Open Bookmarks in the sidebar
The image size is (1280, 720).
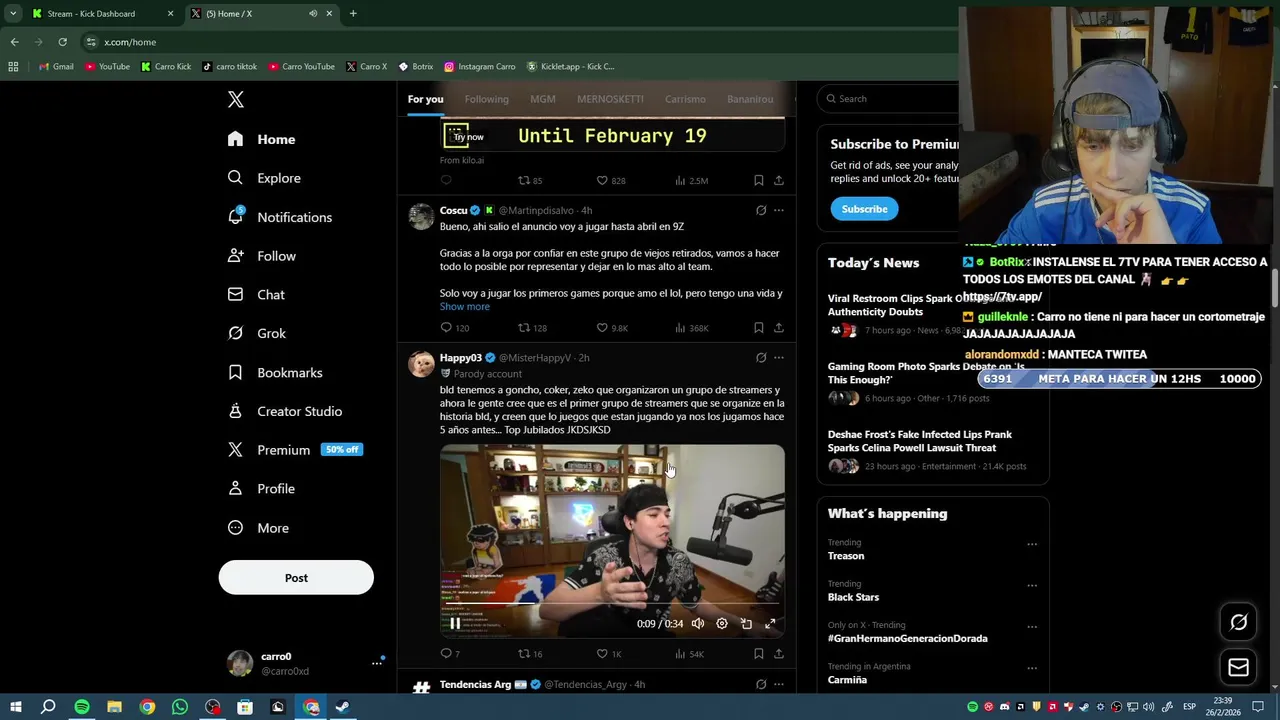pos(275,372)
